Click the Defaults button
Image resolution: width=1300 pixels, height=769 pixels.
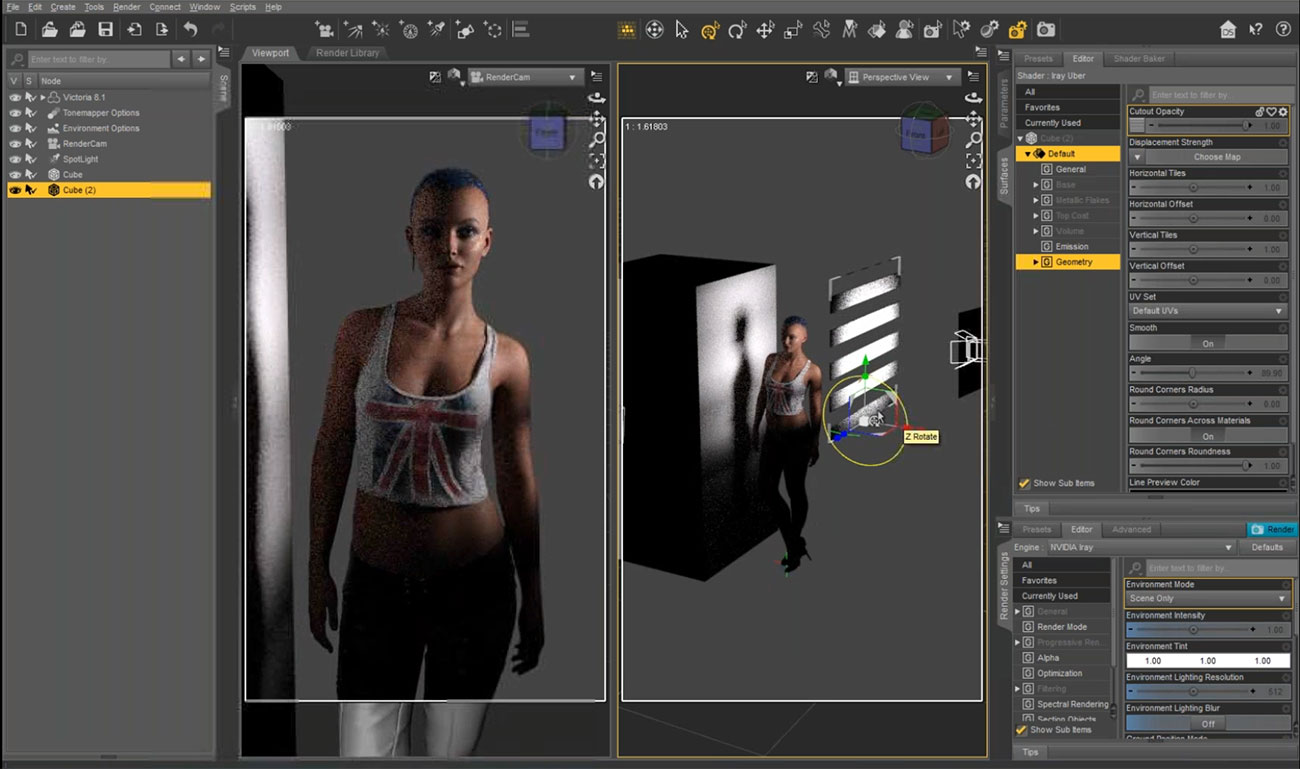[1267, 548]
